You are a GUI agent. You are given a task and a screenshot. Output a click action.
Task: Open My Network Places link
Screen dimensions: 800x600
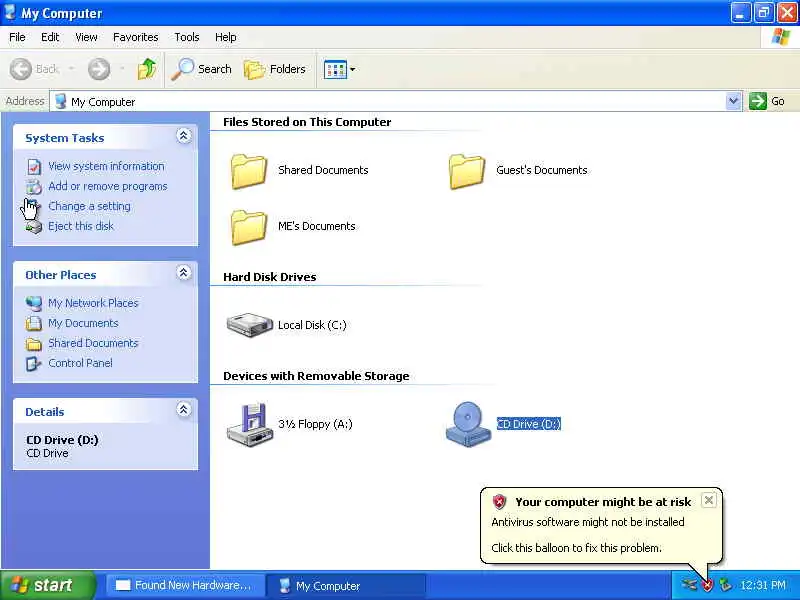coord(93,303)
